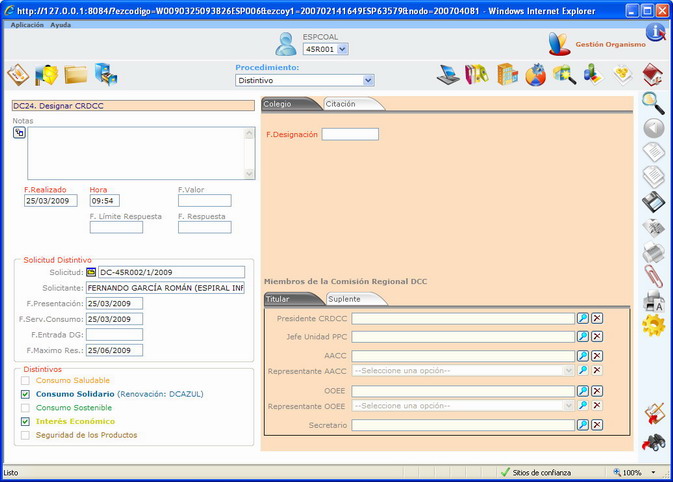Viewport: 673px width, 482px height.
Task: Click the F.Valor input field
Action: coord(205,200)
